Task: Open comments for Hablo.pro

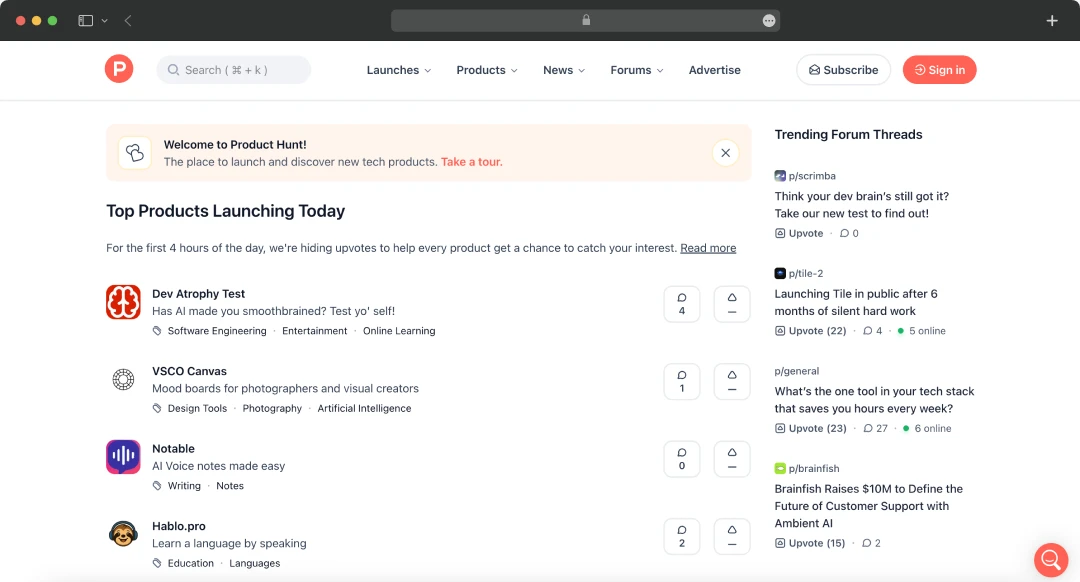Action: (x=682, y=537)
